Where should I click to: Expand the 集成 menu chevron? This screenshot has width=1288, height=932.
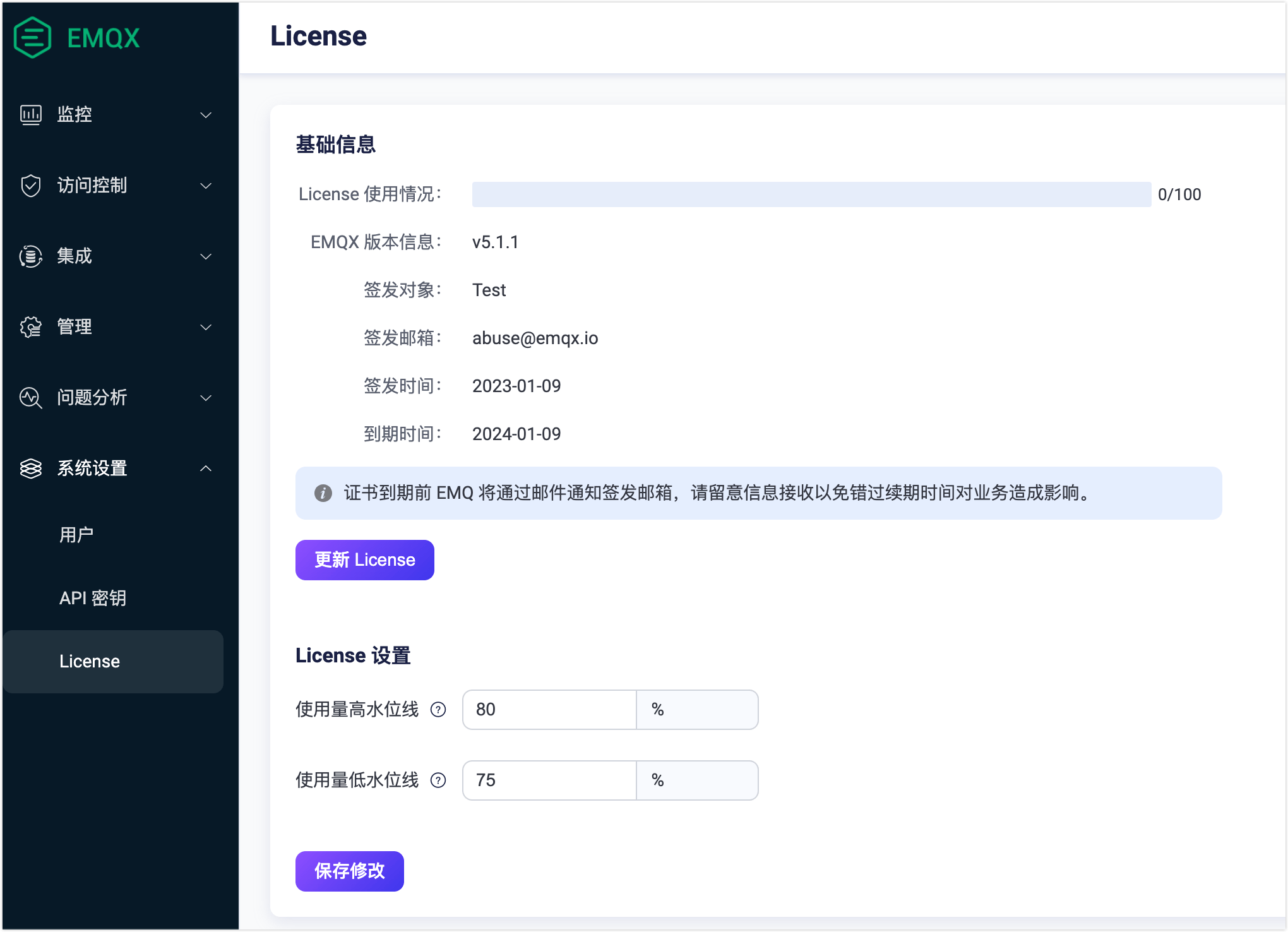(206, 256)
